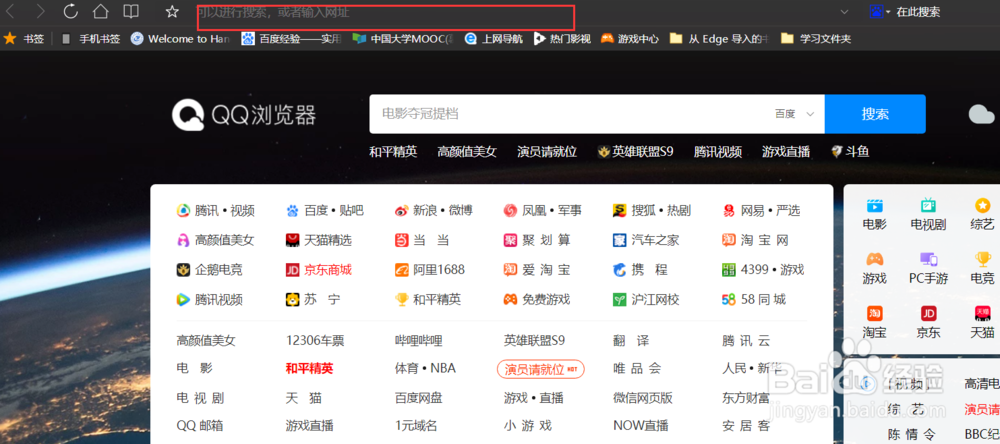Open the search engine selector paw icon
This screenshot has height=444, width=1000.
click(880, 11)
